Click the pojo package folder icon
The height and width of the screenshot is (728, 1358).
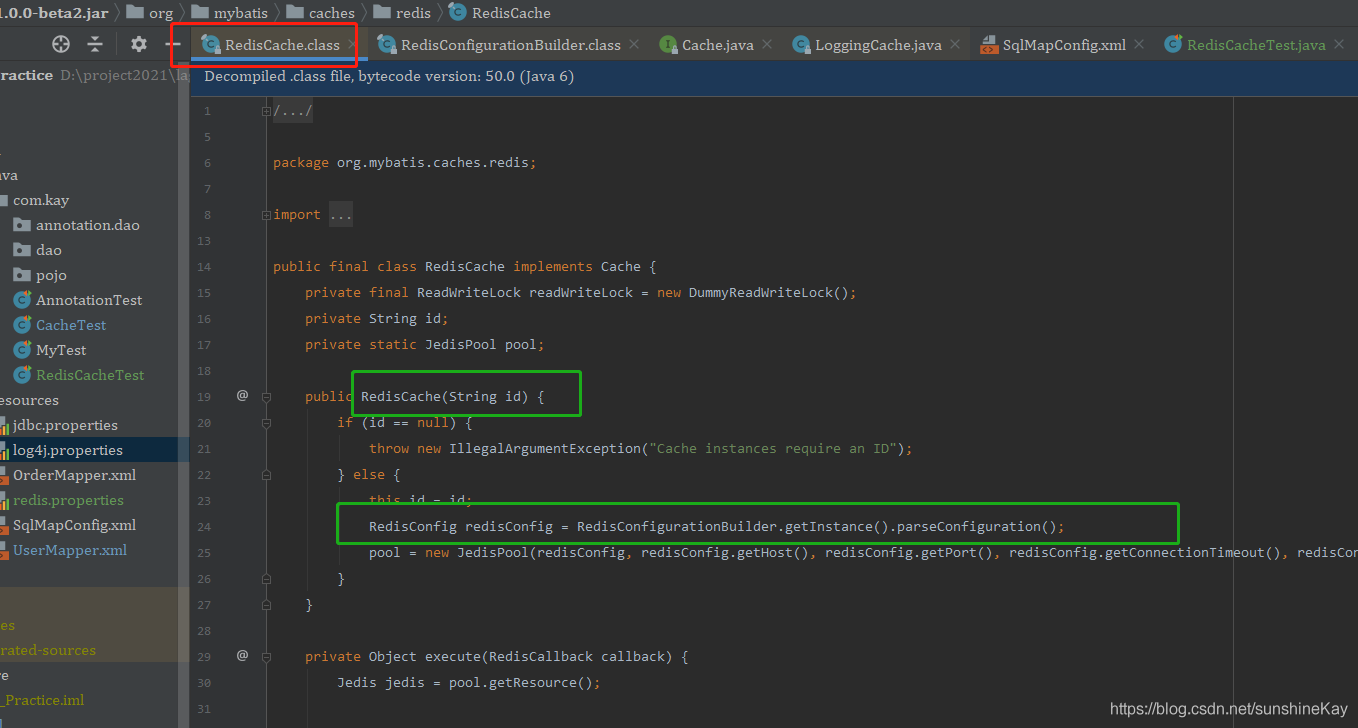(22, 275)
